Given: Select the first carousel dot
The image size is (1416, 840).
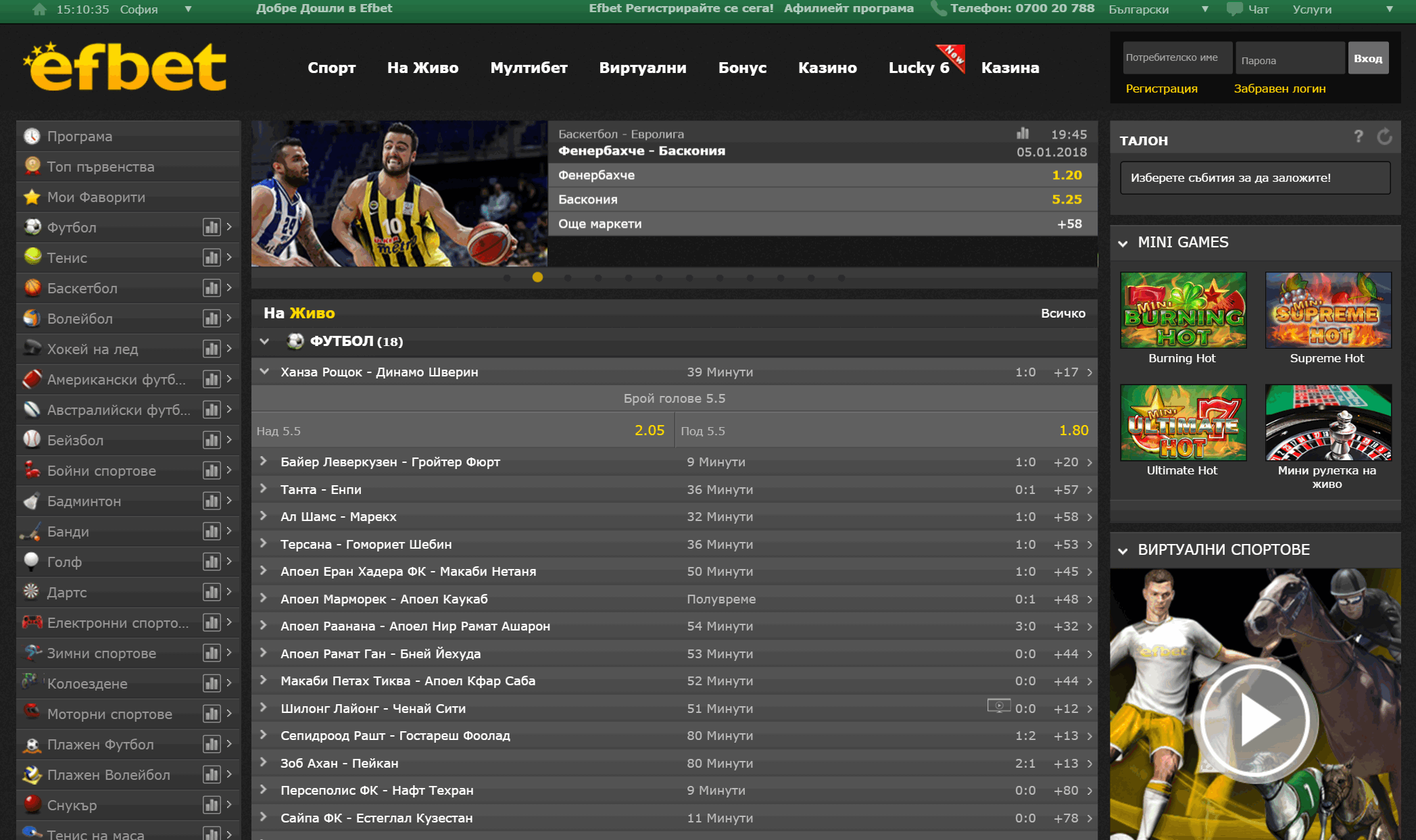Looking at the screenshot, I should pos(507,278).
